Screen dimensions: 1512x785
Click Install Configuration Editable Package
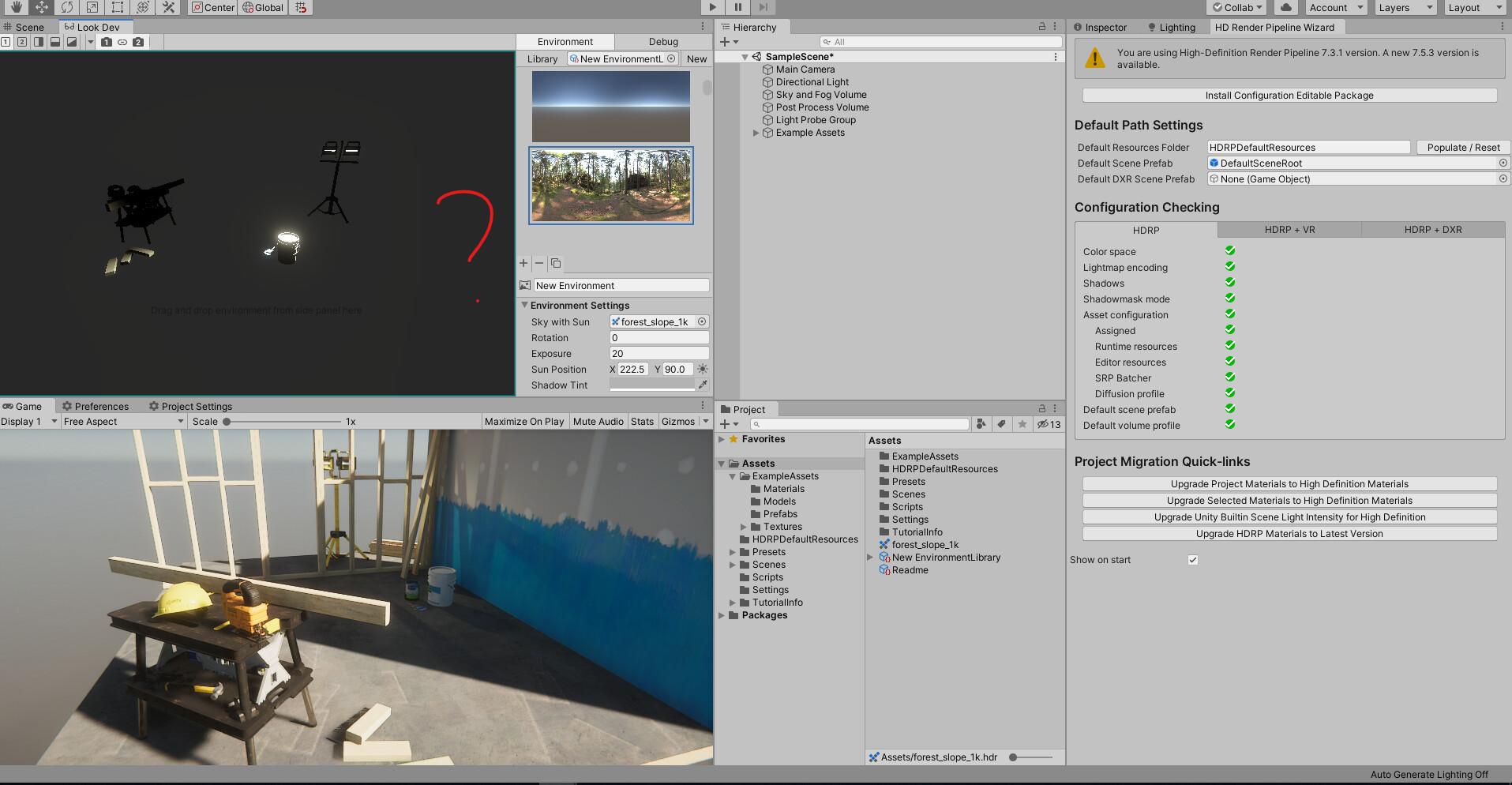1289,95
